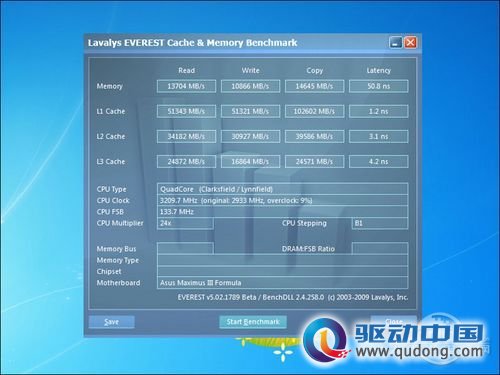The image size is (500, 375).
Task: Click the CPU Stepping label
Action: (304, 223)
